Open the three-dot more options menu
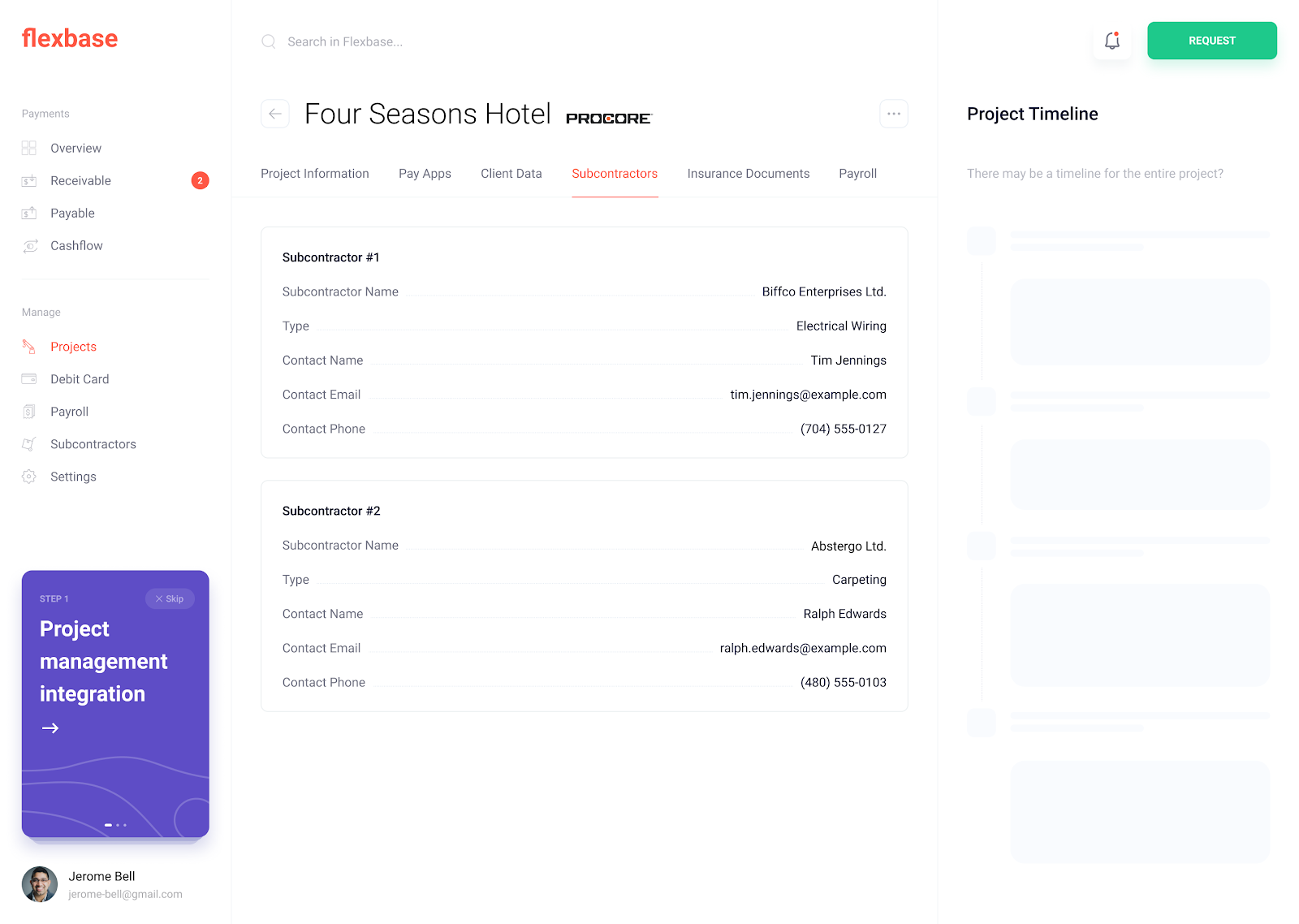 point(894,114)
